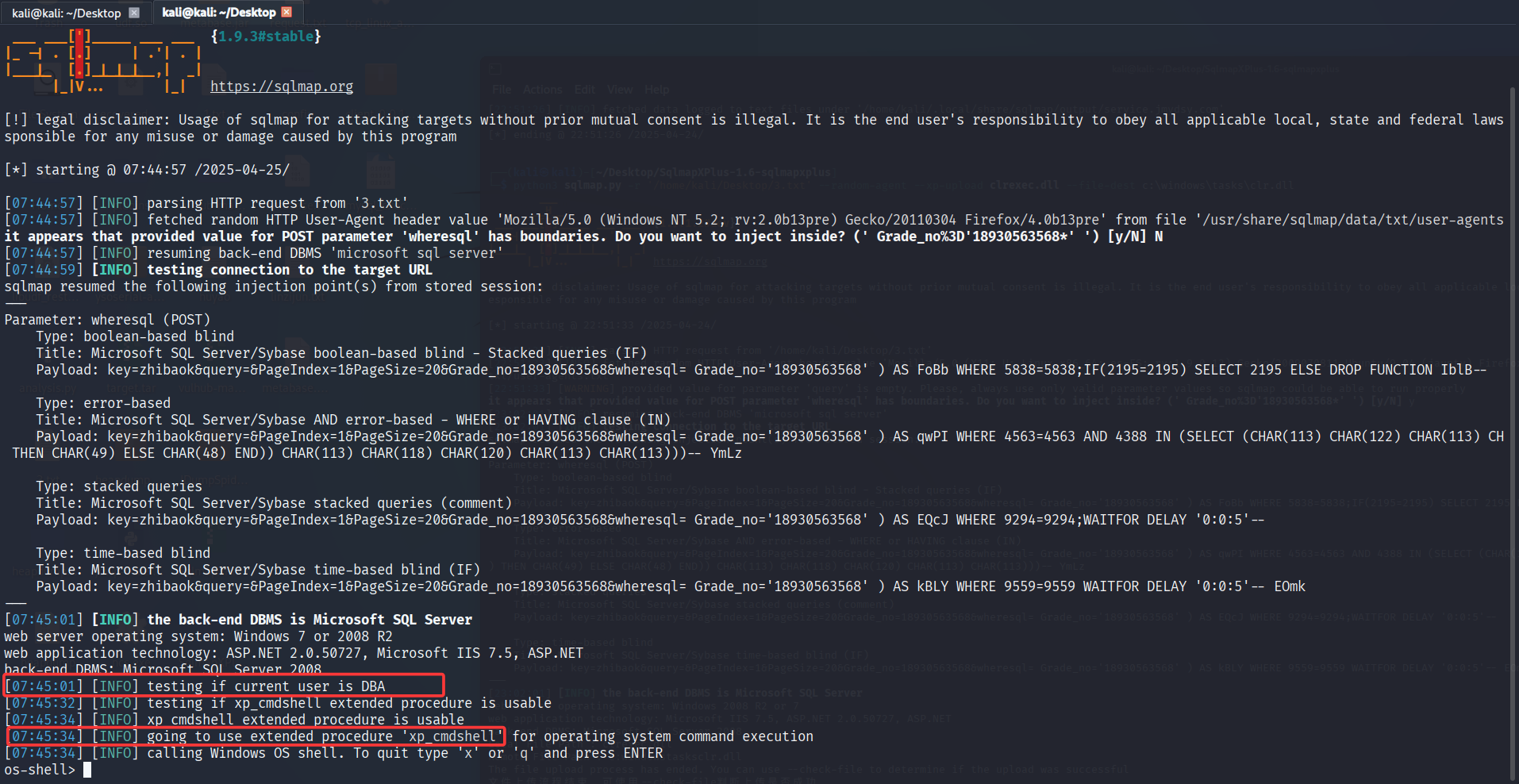
Task: Click the payload line containing 'DROP FUNCTION IblB--'
Action: (x=761, y=370)
